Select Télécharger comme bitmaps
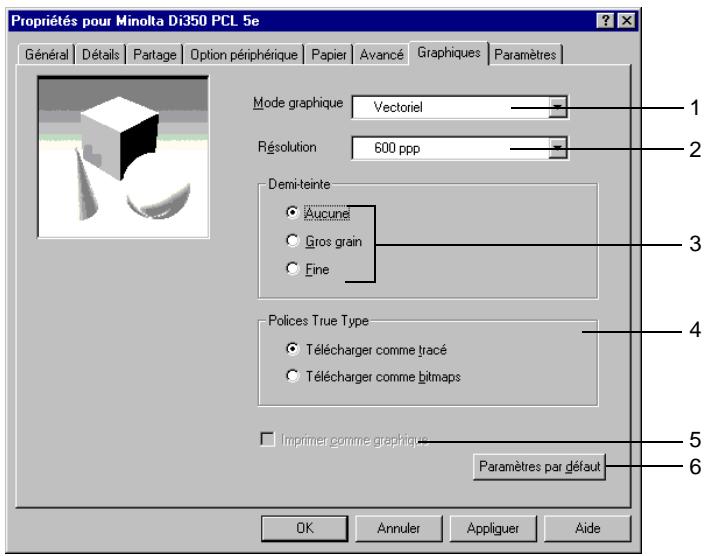Image resolution: width=706 pixels, height=556 pixels. point(373,376)
